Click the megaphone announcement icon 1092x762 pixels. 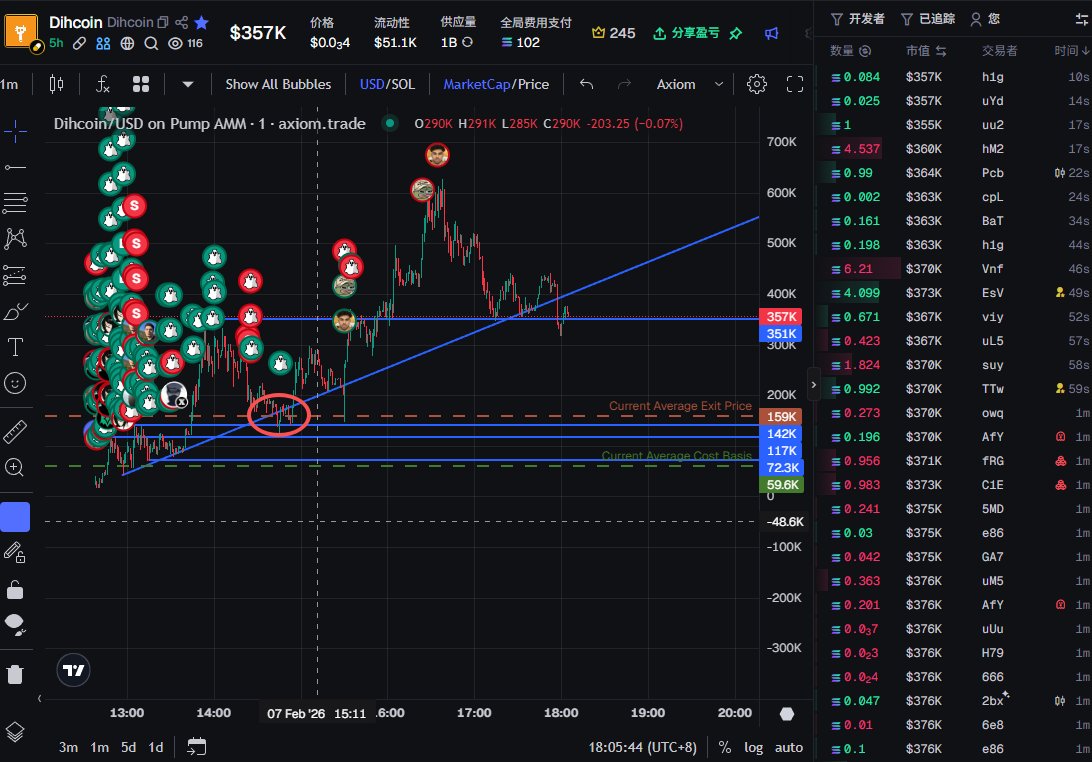tap(772, 33)
